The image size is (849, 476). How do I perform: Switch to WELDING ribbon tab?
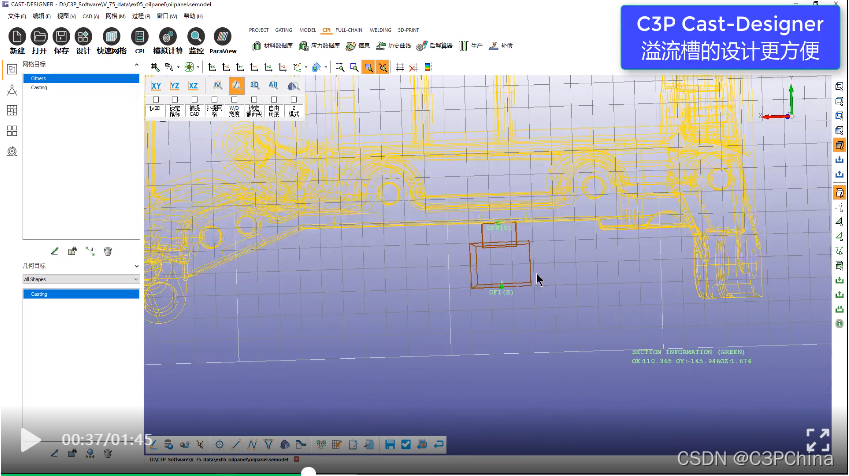tap(380, 30)
